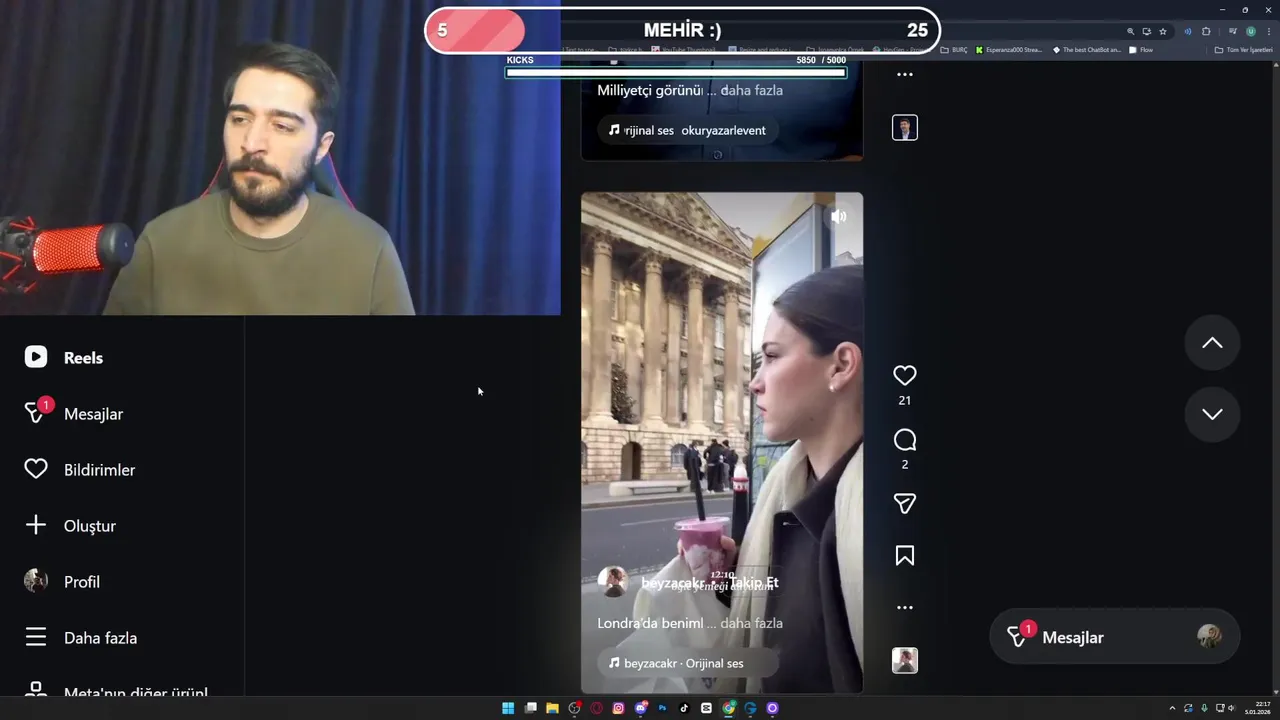The height and width of the screenshot is (720, 1280).
Task: Open beyzacakr profile picture on reel
Action: pos(612,582)
